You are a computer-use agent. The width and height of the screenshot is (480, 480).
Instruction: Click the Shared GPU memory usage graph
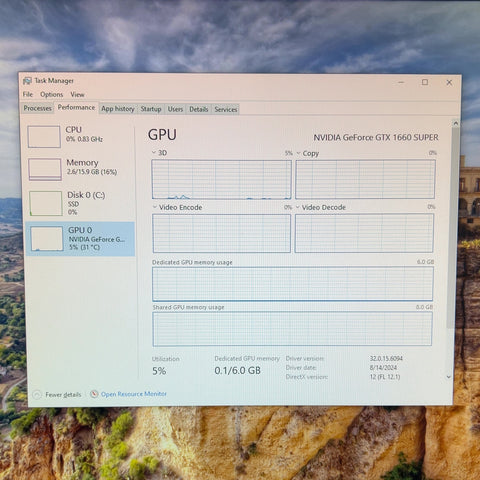(292, 329)
